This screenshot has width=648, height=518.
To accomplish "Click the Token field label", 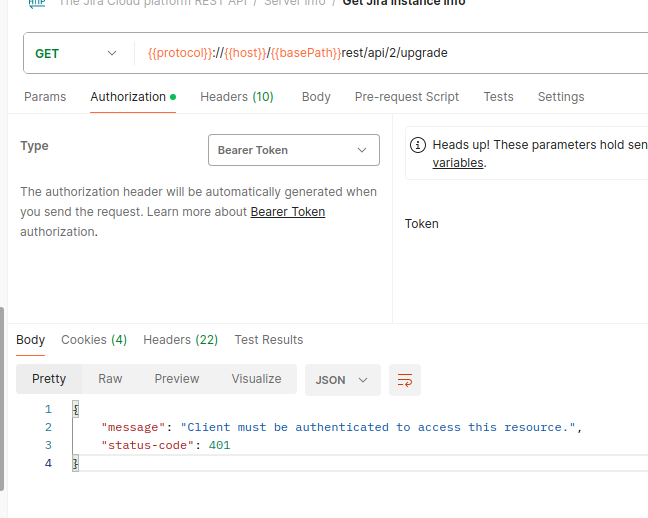I will [x=422, y=224].
